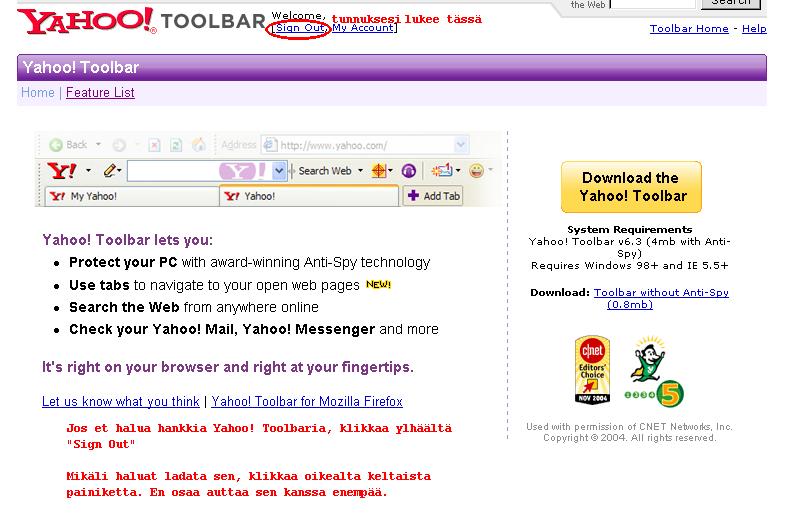Click the Sign Out link
Viewport: 806px width, 528px height.
coord(299,28)
